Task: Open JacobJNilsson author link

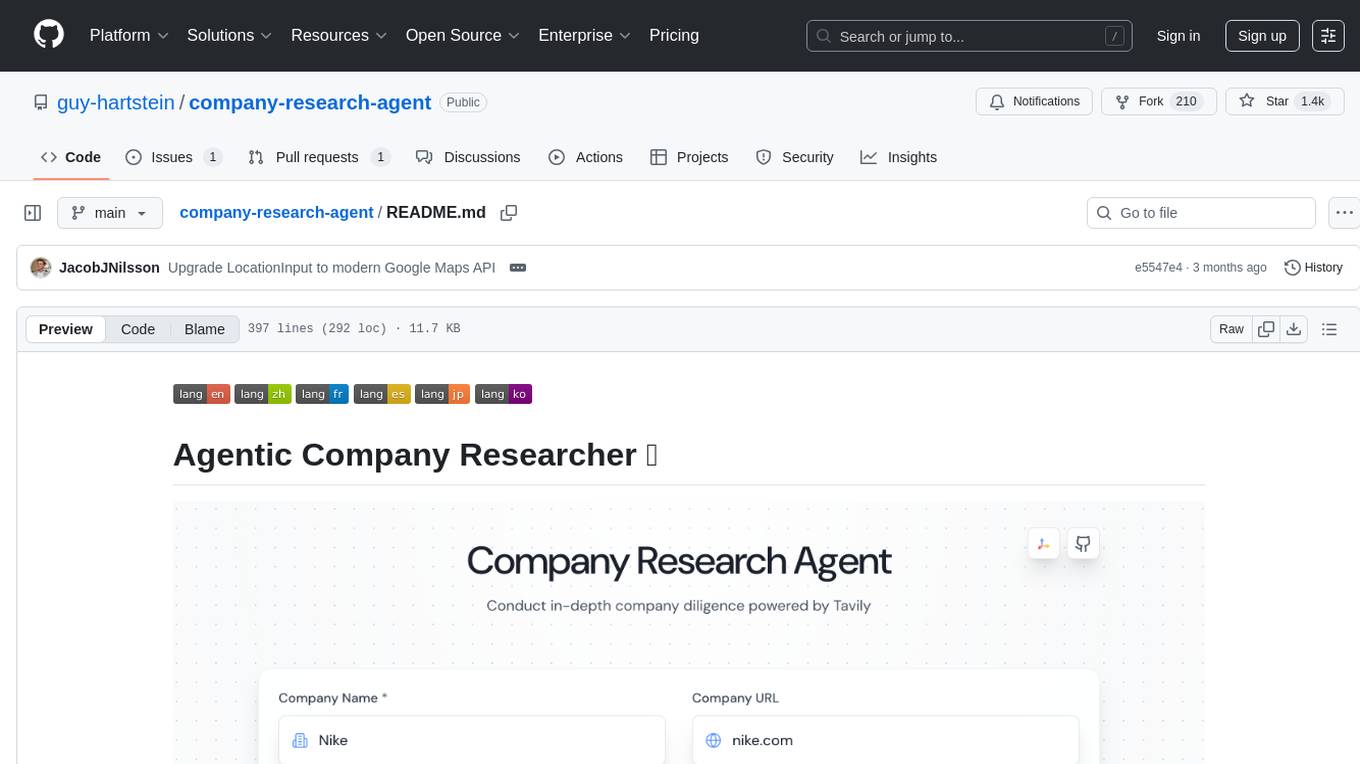Action: coord(109,268)
